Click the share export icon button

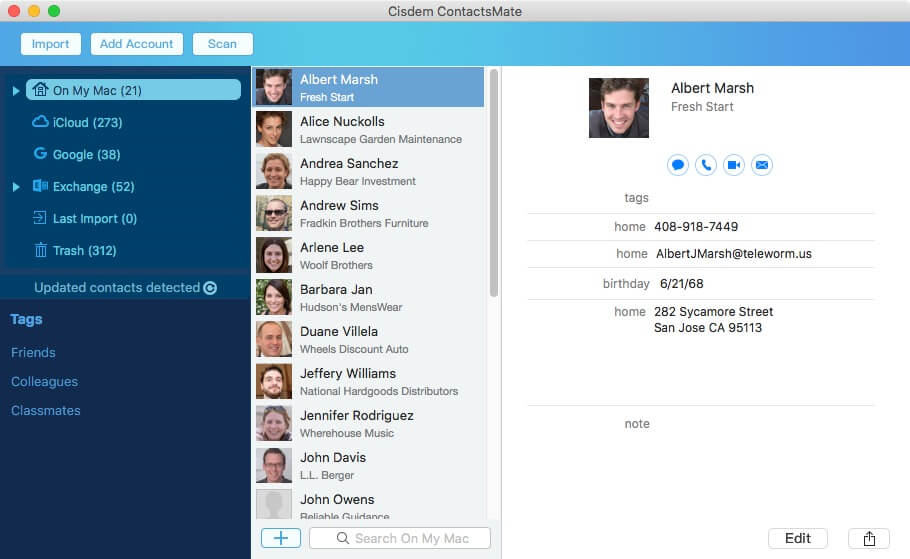point(869,538)
